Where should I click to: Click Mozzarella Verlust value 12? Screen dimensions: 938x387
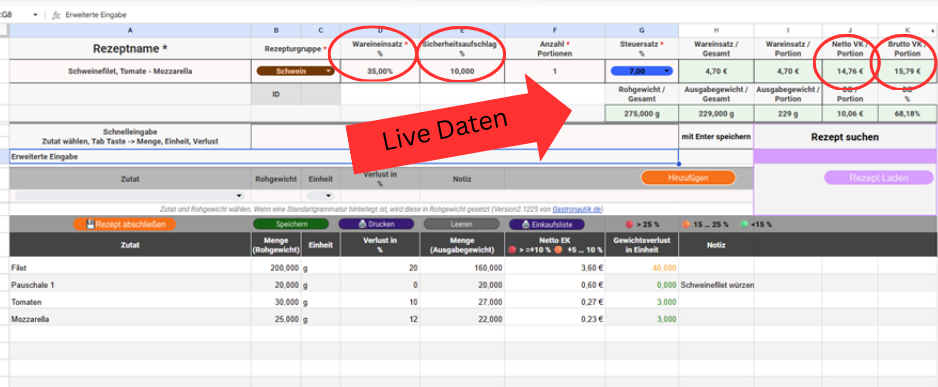click(x=413, y=319)
